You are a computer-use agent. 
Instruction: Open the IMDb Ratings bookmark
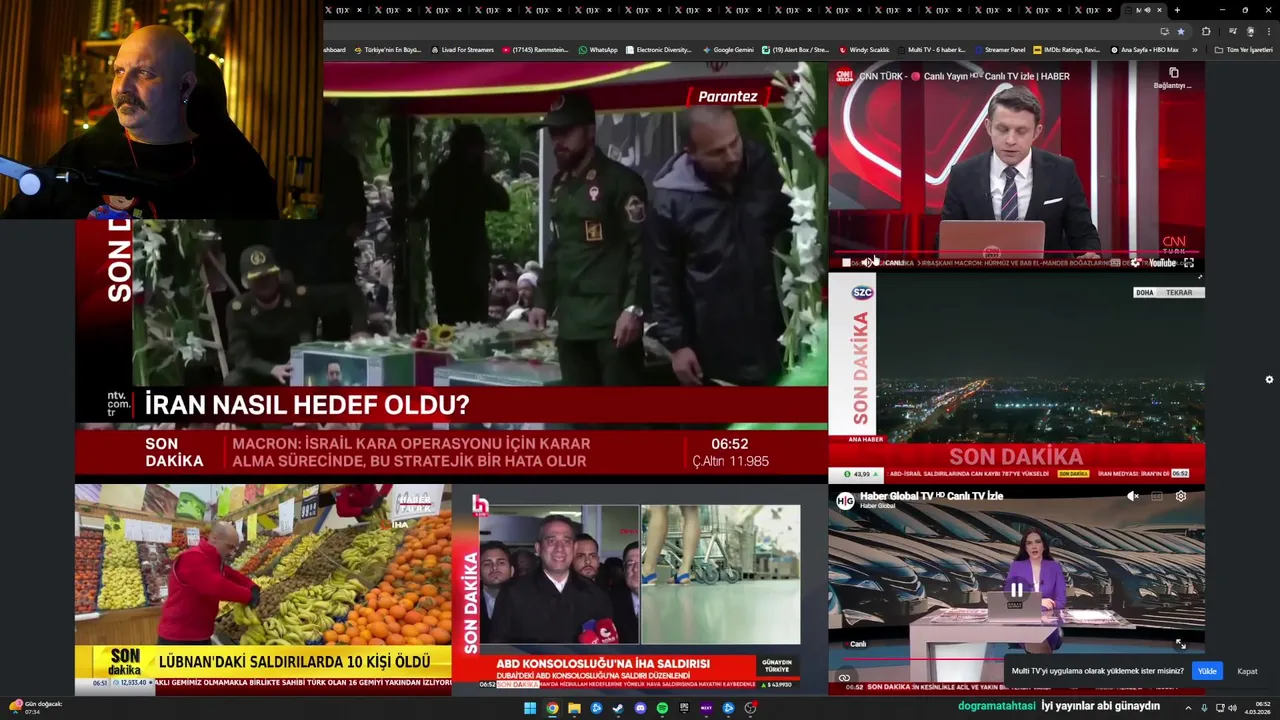click(x=1067, y=49)
